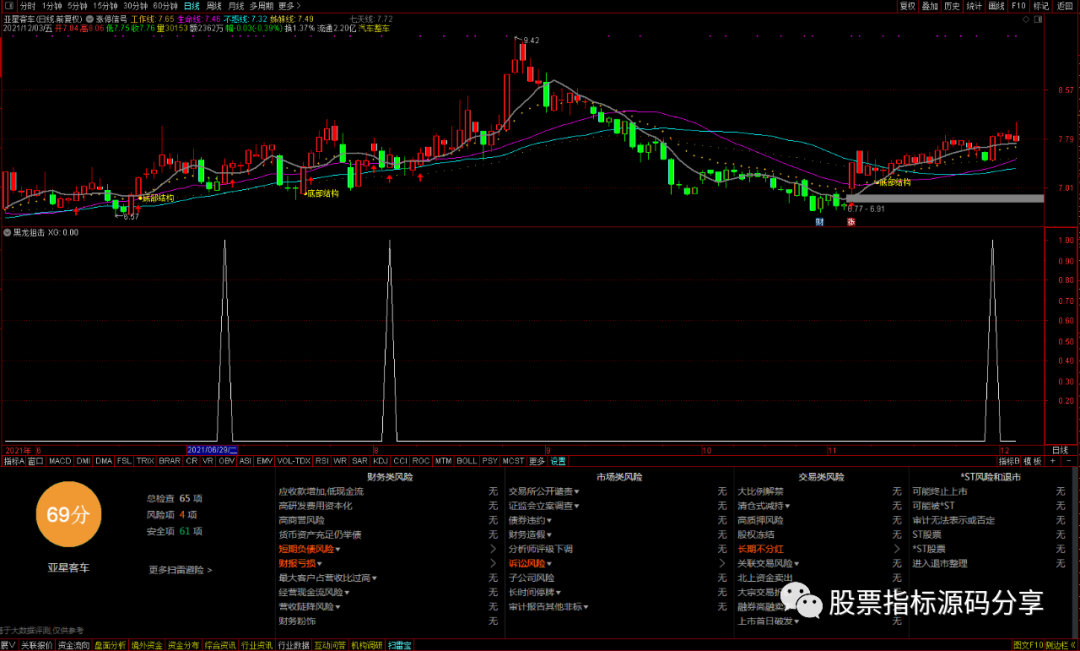Screen dimensions: 1080x651
Task: Select the MCST indicator
Action: pos(513,461)
